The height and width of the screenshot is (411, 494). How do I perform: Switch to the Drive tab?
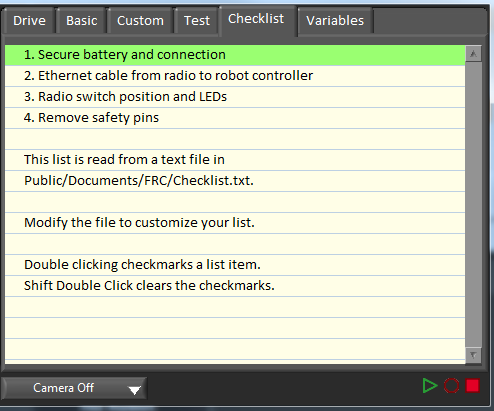tap(29, 21)
